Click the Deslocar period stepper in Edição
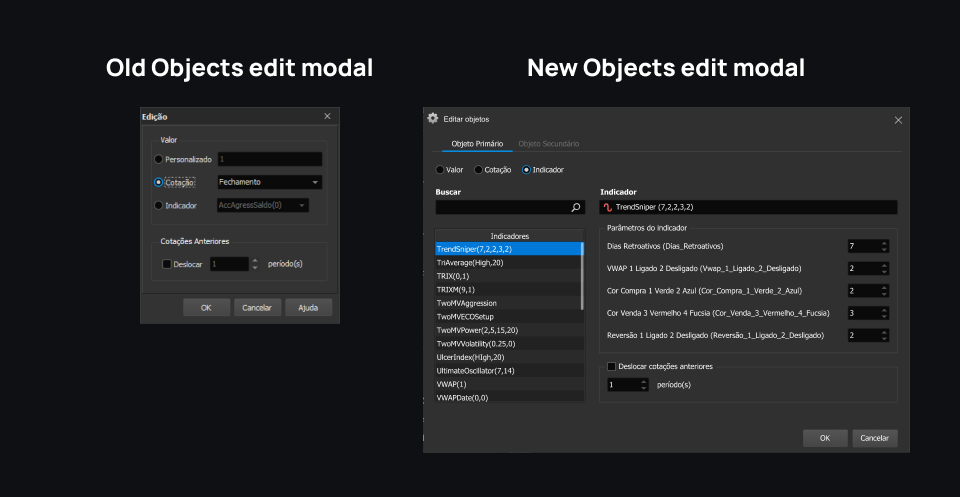Viewport: 960px width, 497px height. (255, 264)
